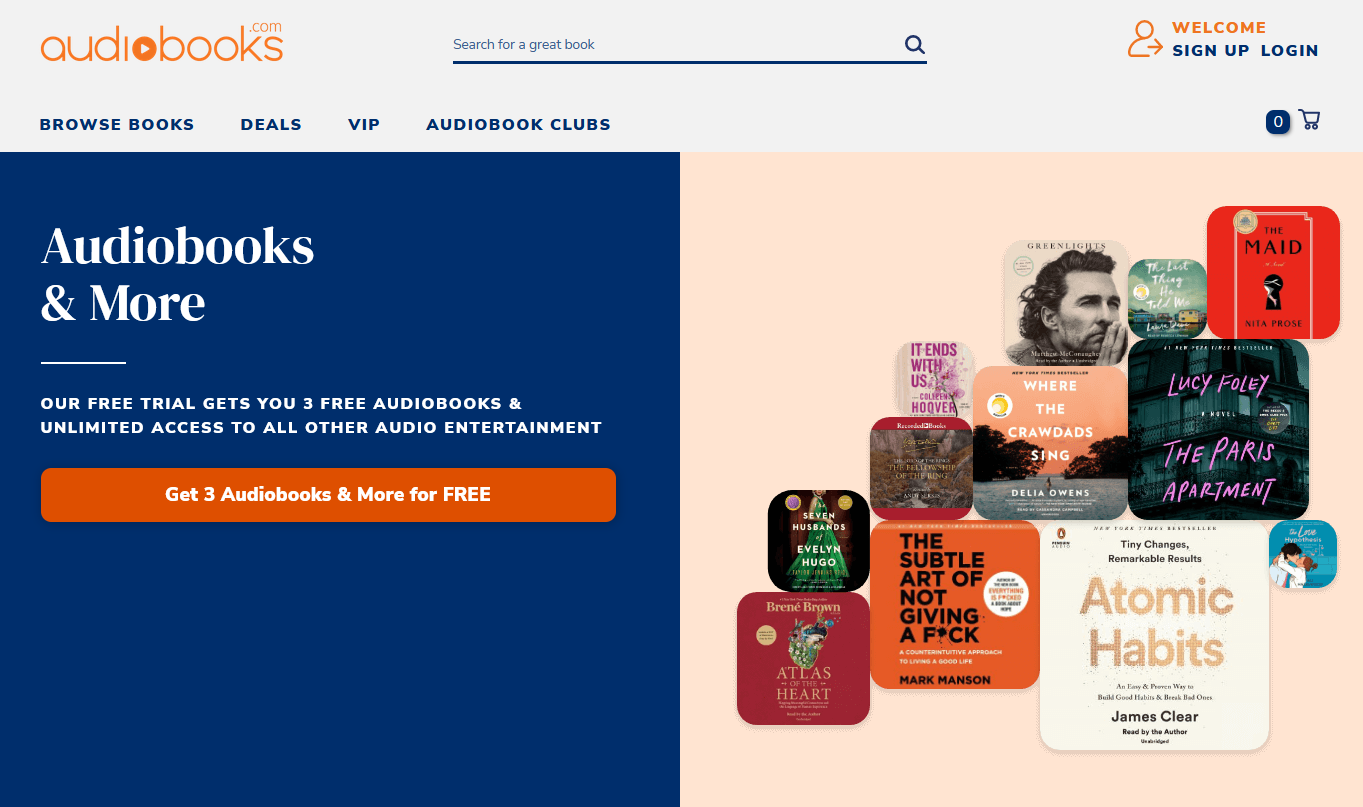Select The Paris Apartment cover

(1218, 429)
